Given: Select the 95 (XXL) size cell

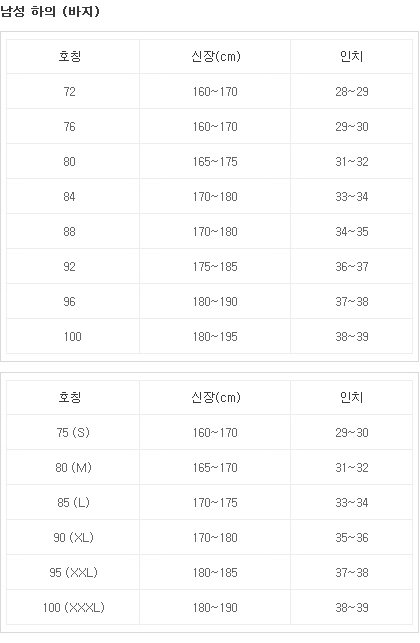Looking at the screenshot, I should coord(73,572).
